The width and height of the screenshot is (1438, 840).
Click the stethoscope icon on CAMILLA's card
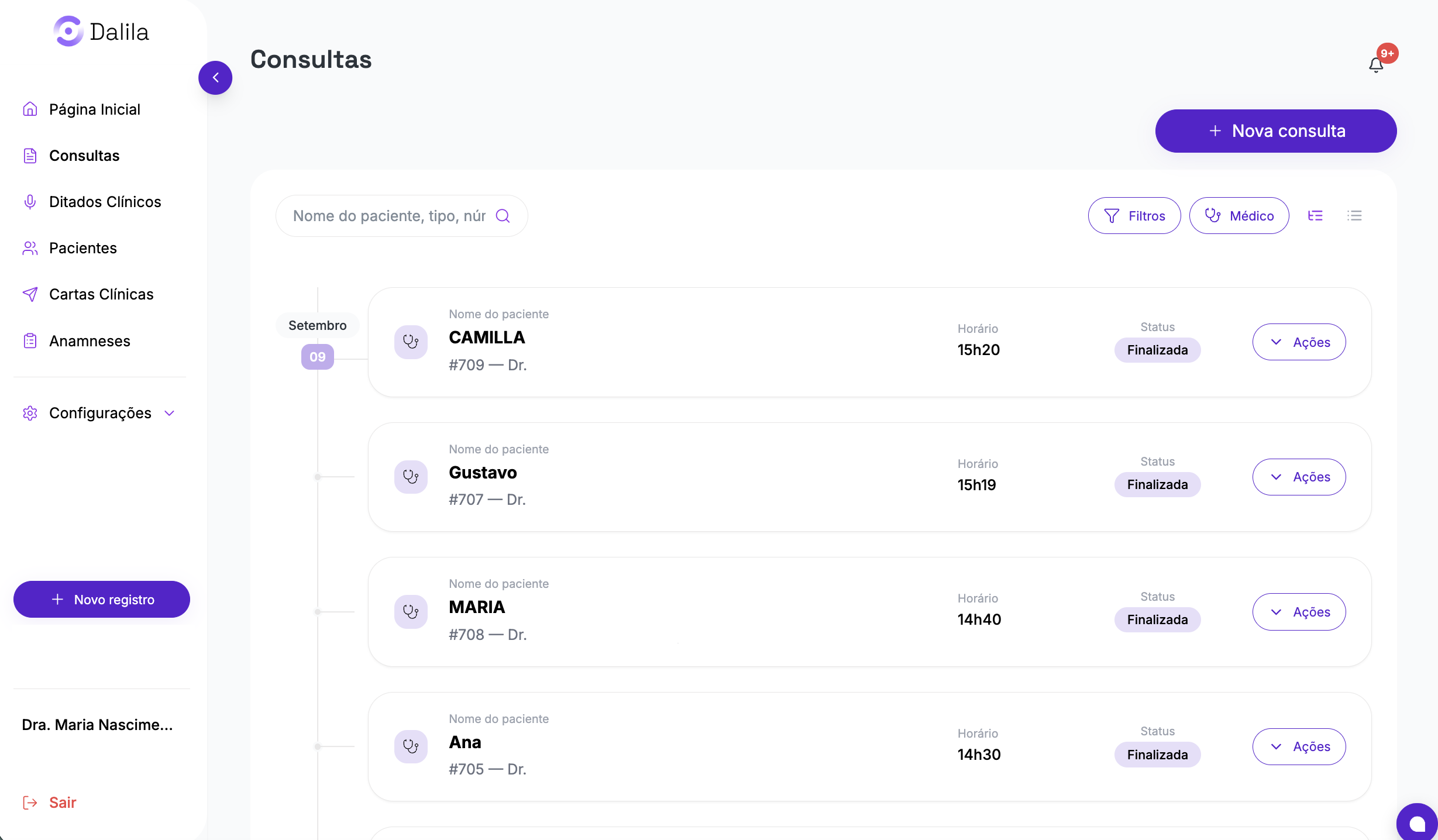(x=411, y=342)
